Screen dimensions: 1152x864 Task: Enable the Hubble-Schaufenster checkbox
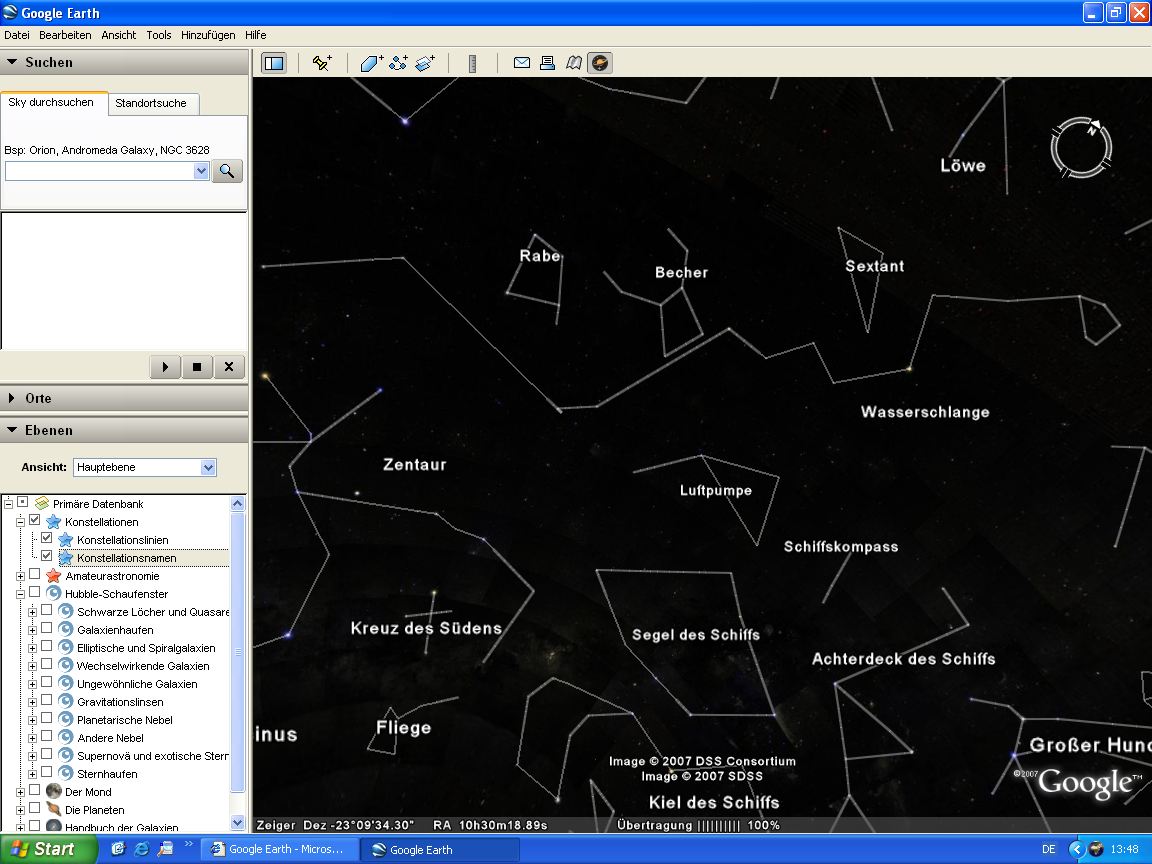(35, 593)
